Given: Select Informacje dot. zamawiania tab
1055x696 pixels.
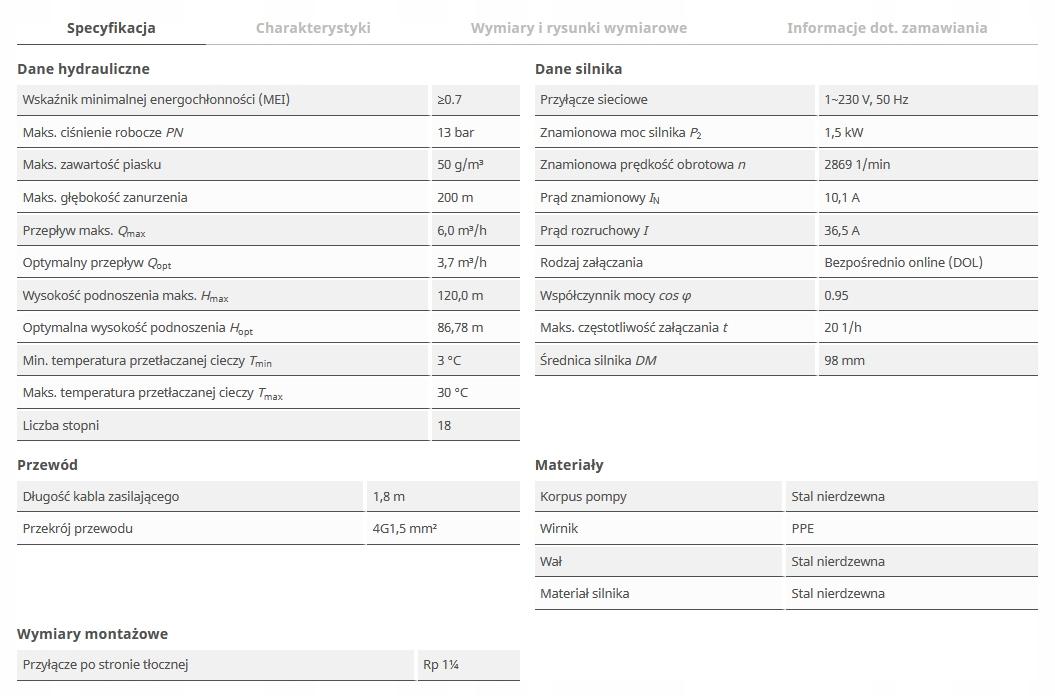Looking at the screenshot, I should [x=886, y=28].
